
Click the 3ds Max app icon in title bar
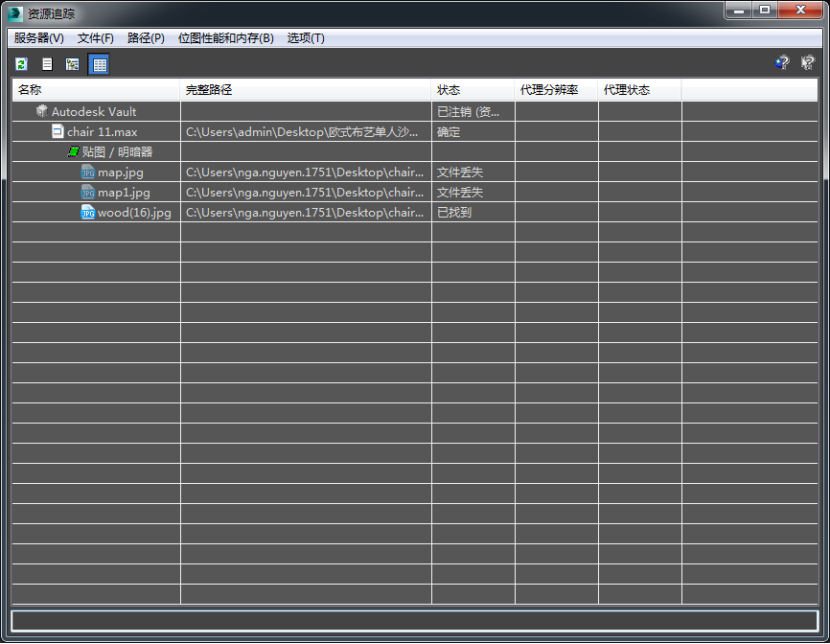(16, 14)
